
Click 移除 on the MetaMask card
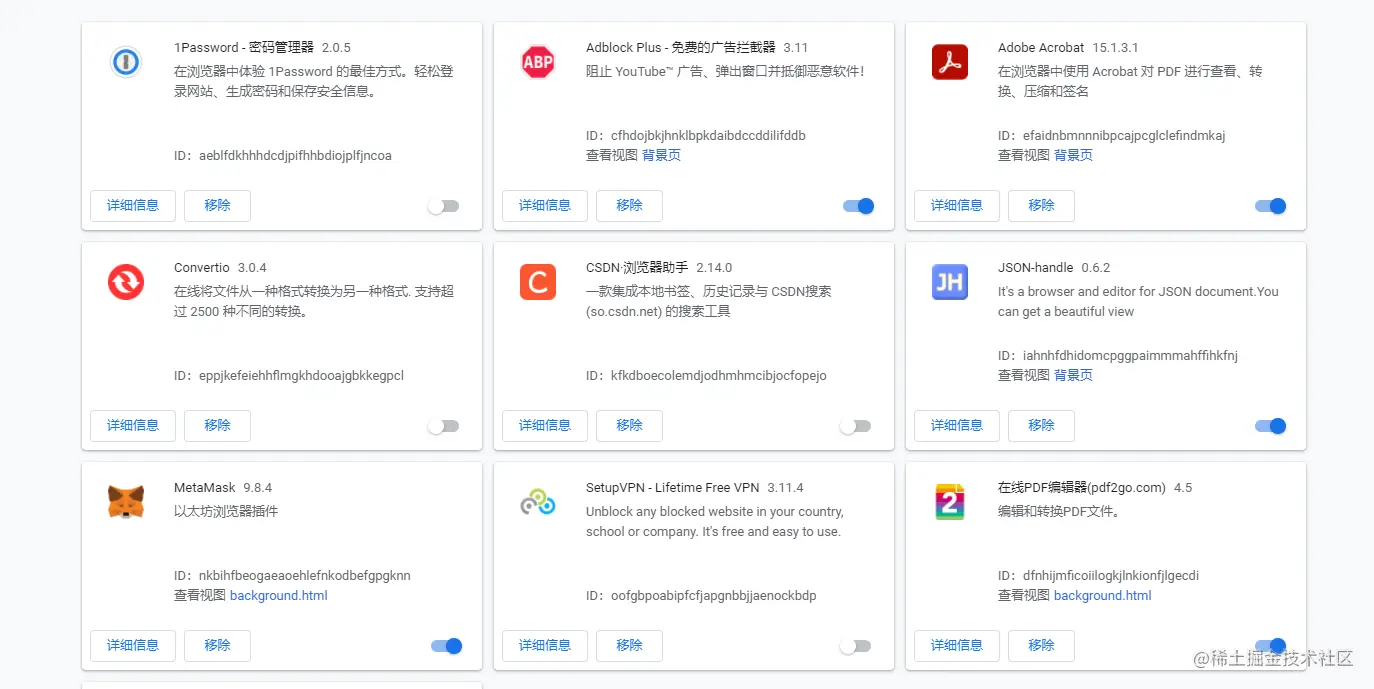(217, 645)
